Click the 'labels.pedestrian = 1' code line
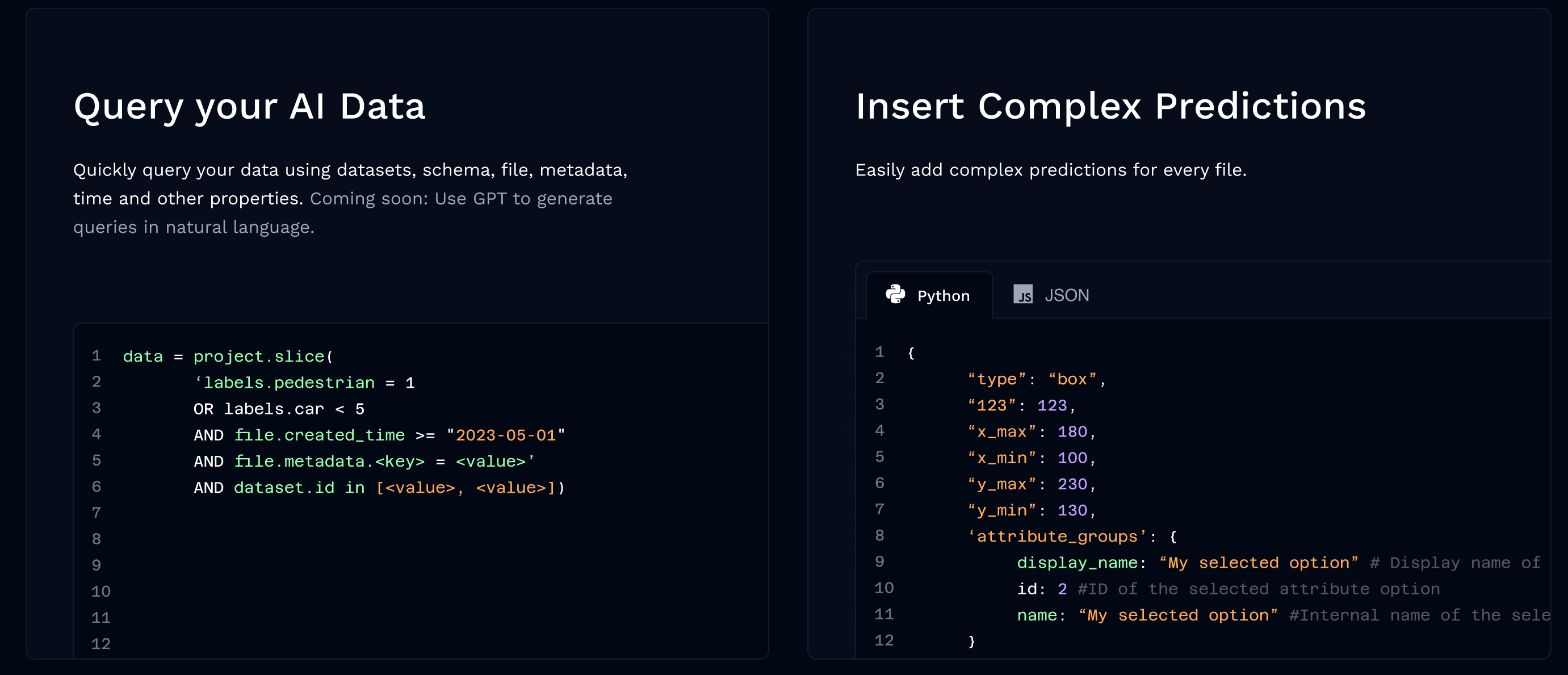The height and width of the screenshot is (675, 1568). pyautogui.click(x=304, y=382)
